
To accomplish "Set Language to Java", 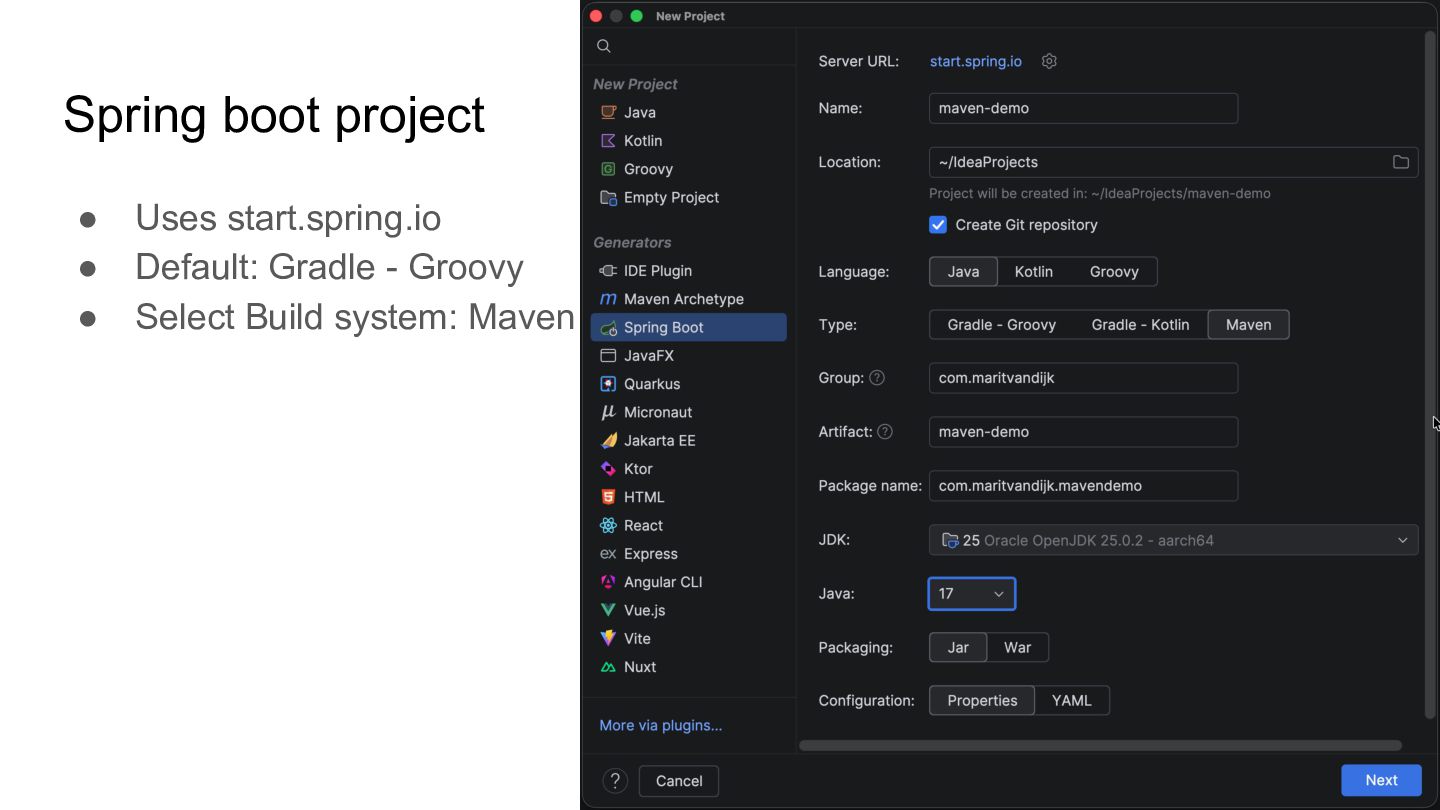I will [963, 272].
